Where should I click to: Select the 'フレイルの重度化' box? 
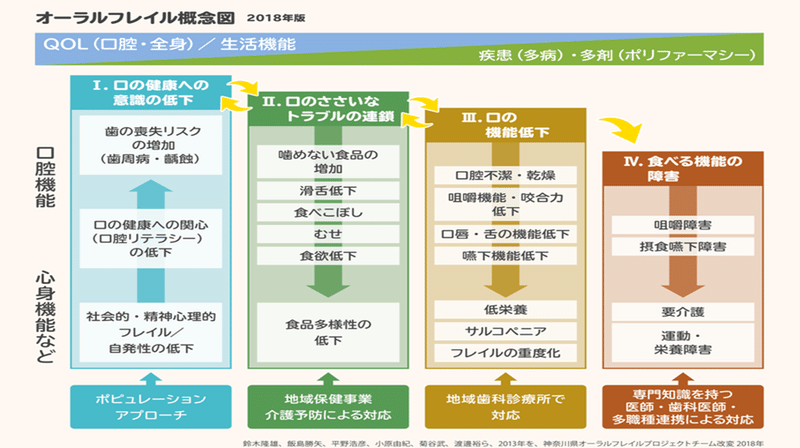506,353
